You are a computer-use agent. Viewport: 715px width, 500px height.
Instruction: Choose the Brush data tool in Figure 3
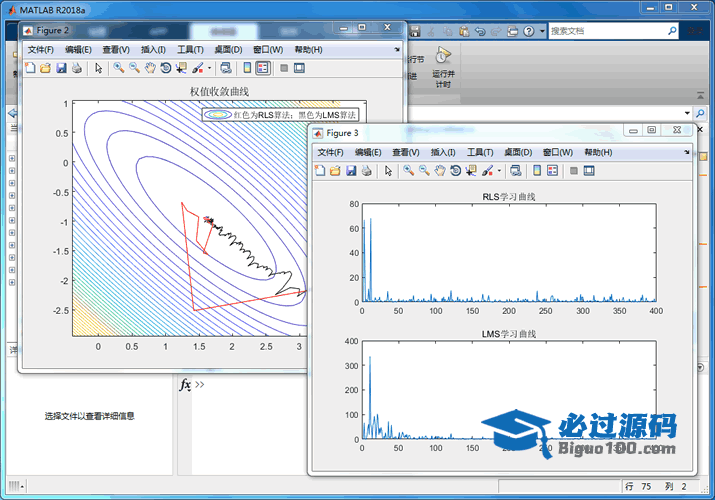pyautogui.click(x=487, y=171)
